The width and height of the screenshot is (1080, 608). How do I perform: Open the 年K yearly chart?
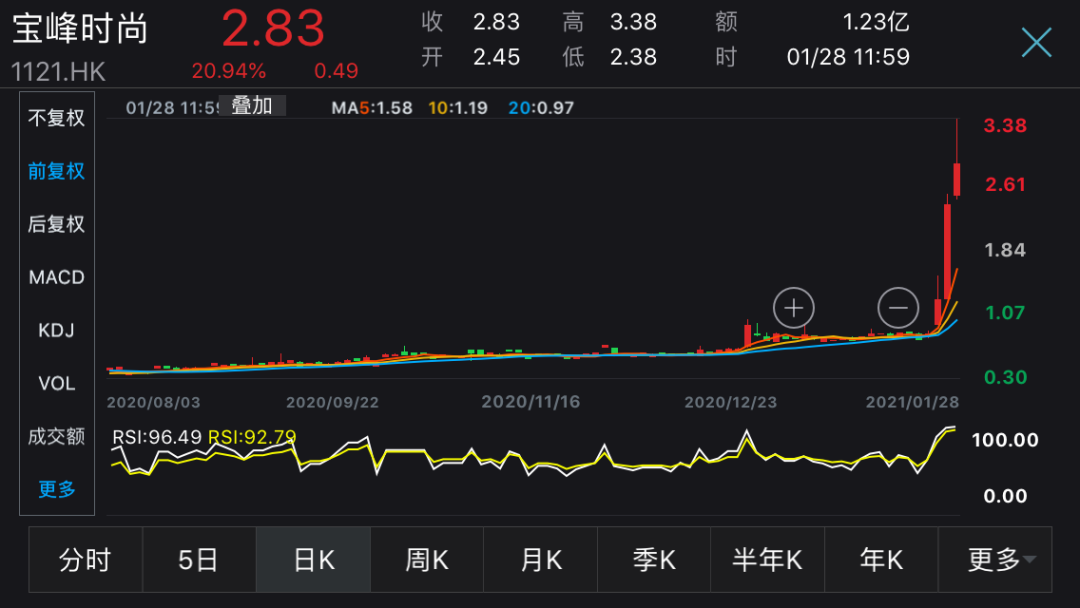(881, 560)
